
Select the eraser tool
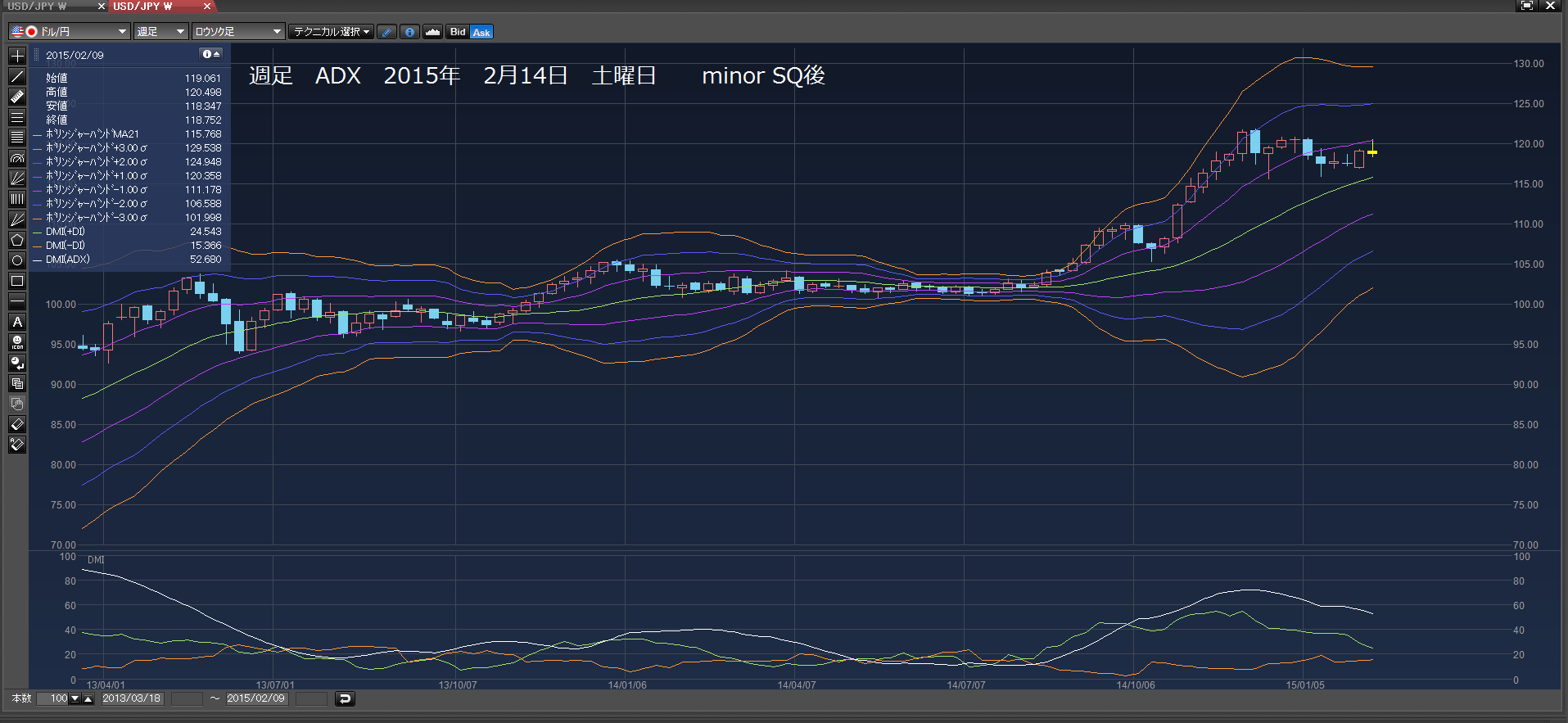coord(17,424)
